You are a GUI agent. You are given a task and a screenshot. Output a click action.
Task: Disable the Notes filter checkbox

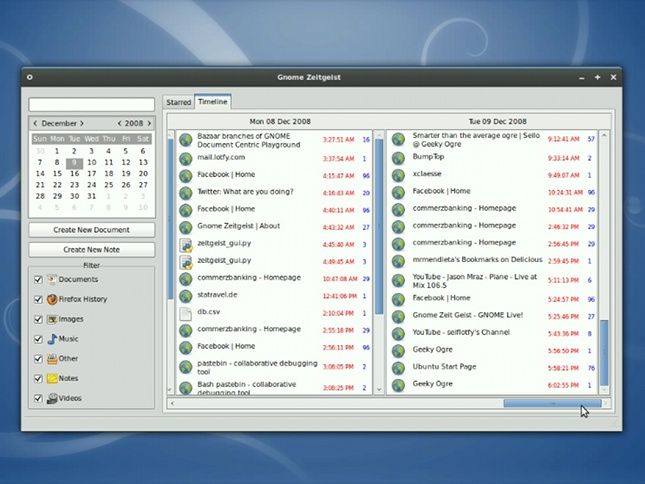pos(38,378)
